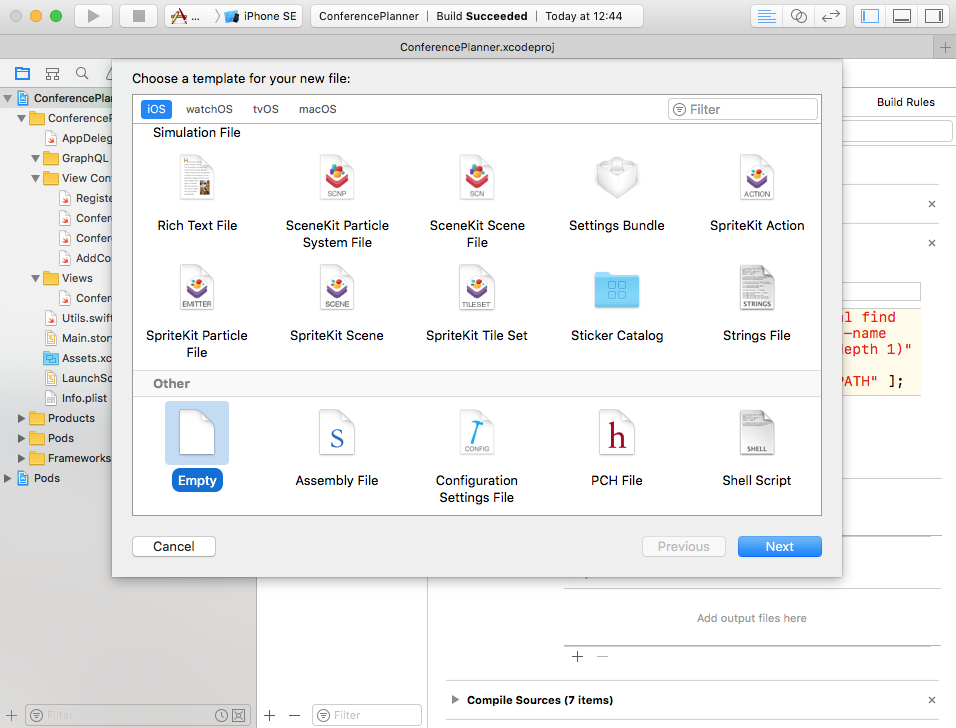
Task: Expand the Compile Sources build phase
Action: pyautogui.click(x=455, y=699)
